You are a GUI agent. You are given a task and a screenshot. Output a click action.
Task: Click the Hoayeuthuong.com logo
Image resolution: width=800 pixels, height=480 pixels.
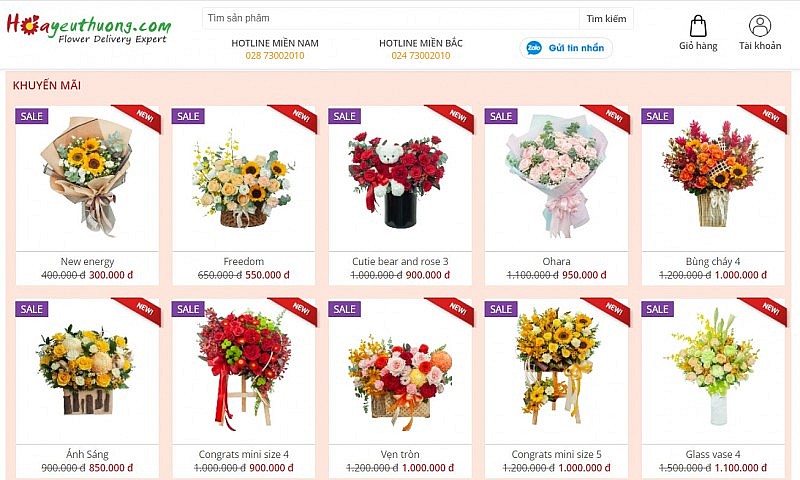[x=88, y=29]
